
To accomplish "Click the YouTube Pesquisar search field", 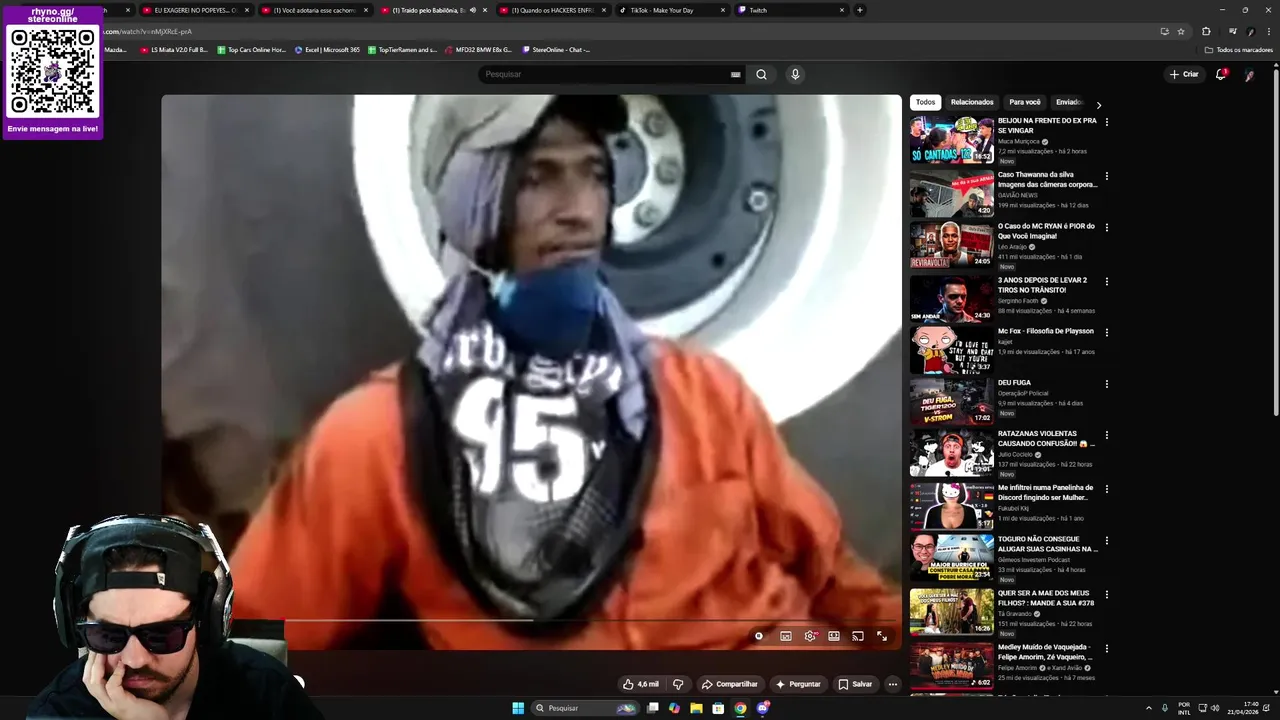I will click(x=610, y=74).
